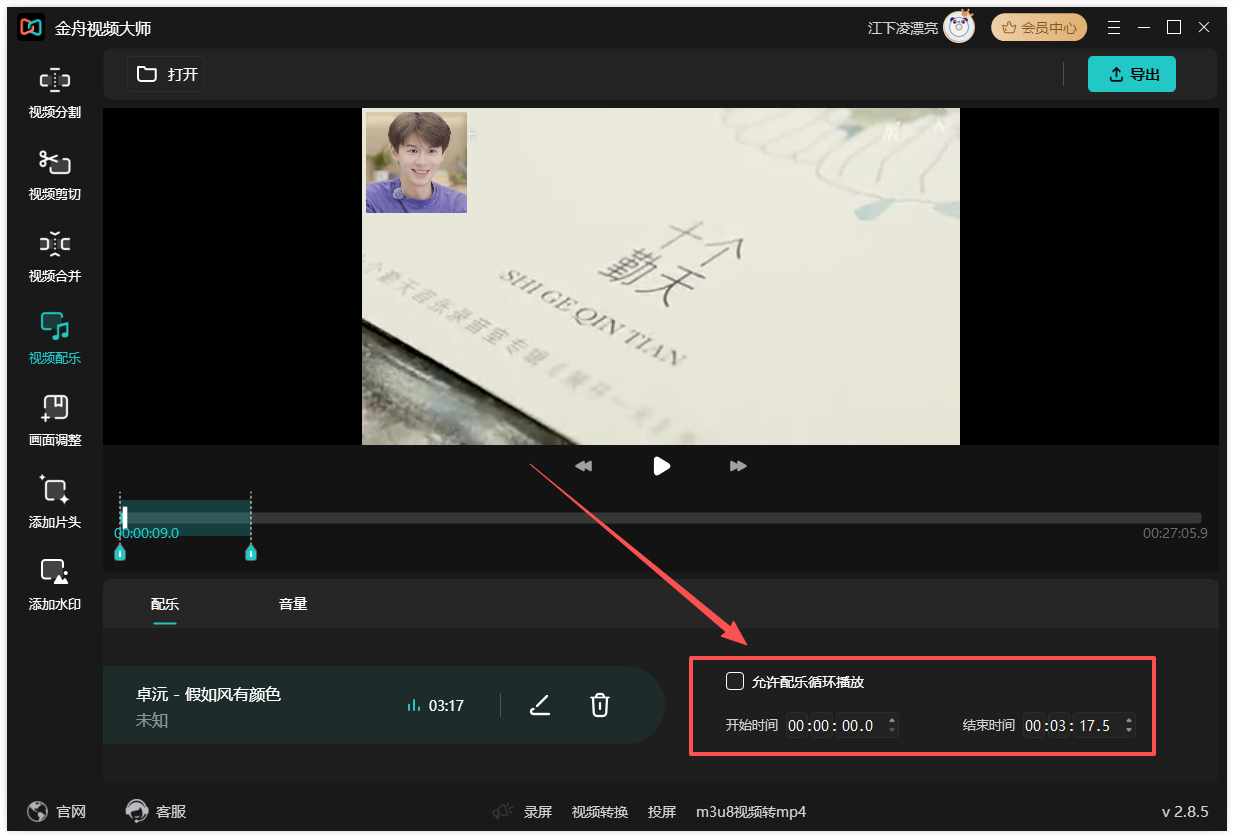Click the 结束时间 end time field

pyautogui.click(x=1078, y=726)
